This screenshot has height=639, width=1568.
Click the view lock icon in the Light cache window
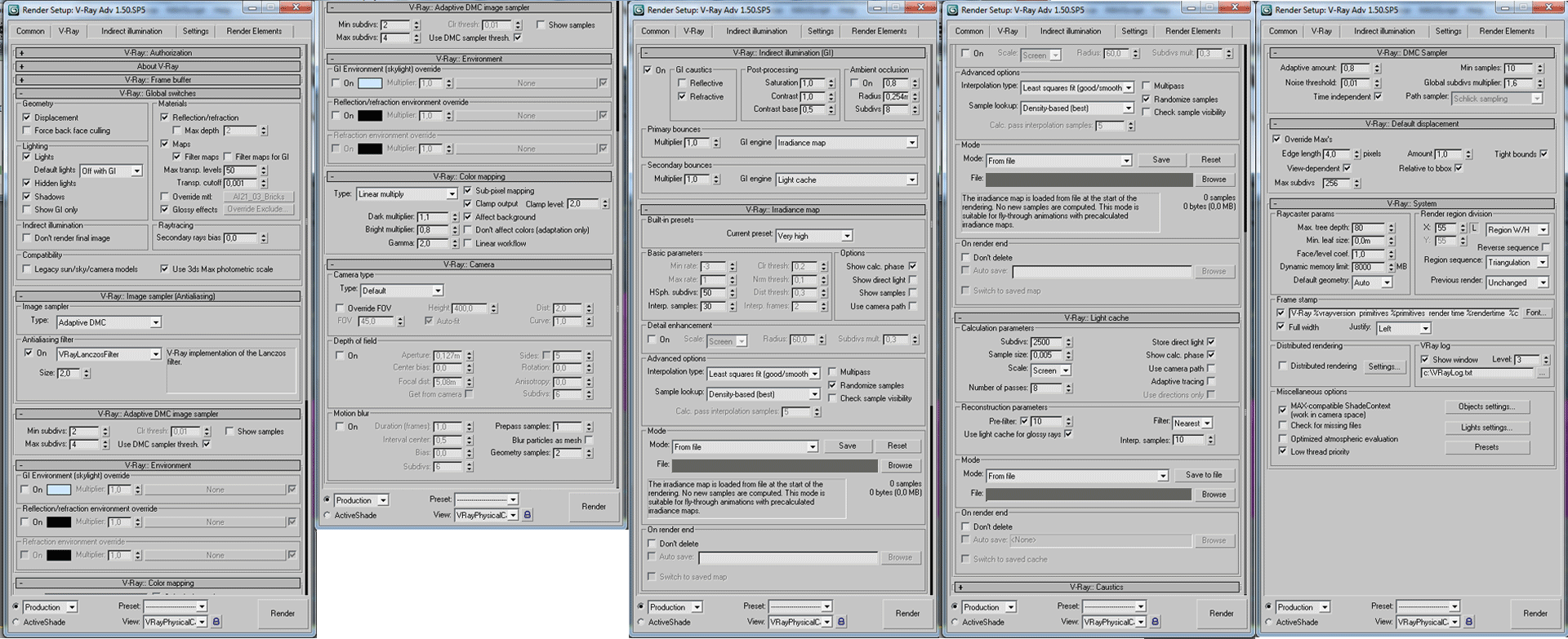point(1155,622)
